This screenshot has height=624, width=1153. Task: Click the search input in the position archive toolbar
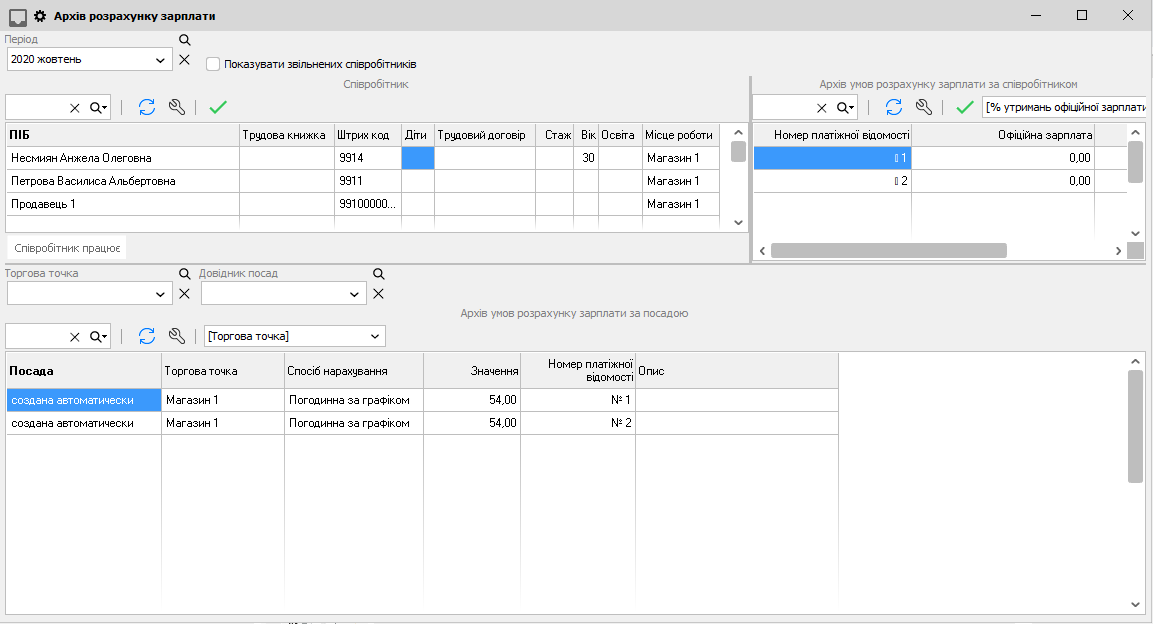[36, 336]
